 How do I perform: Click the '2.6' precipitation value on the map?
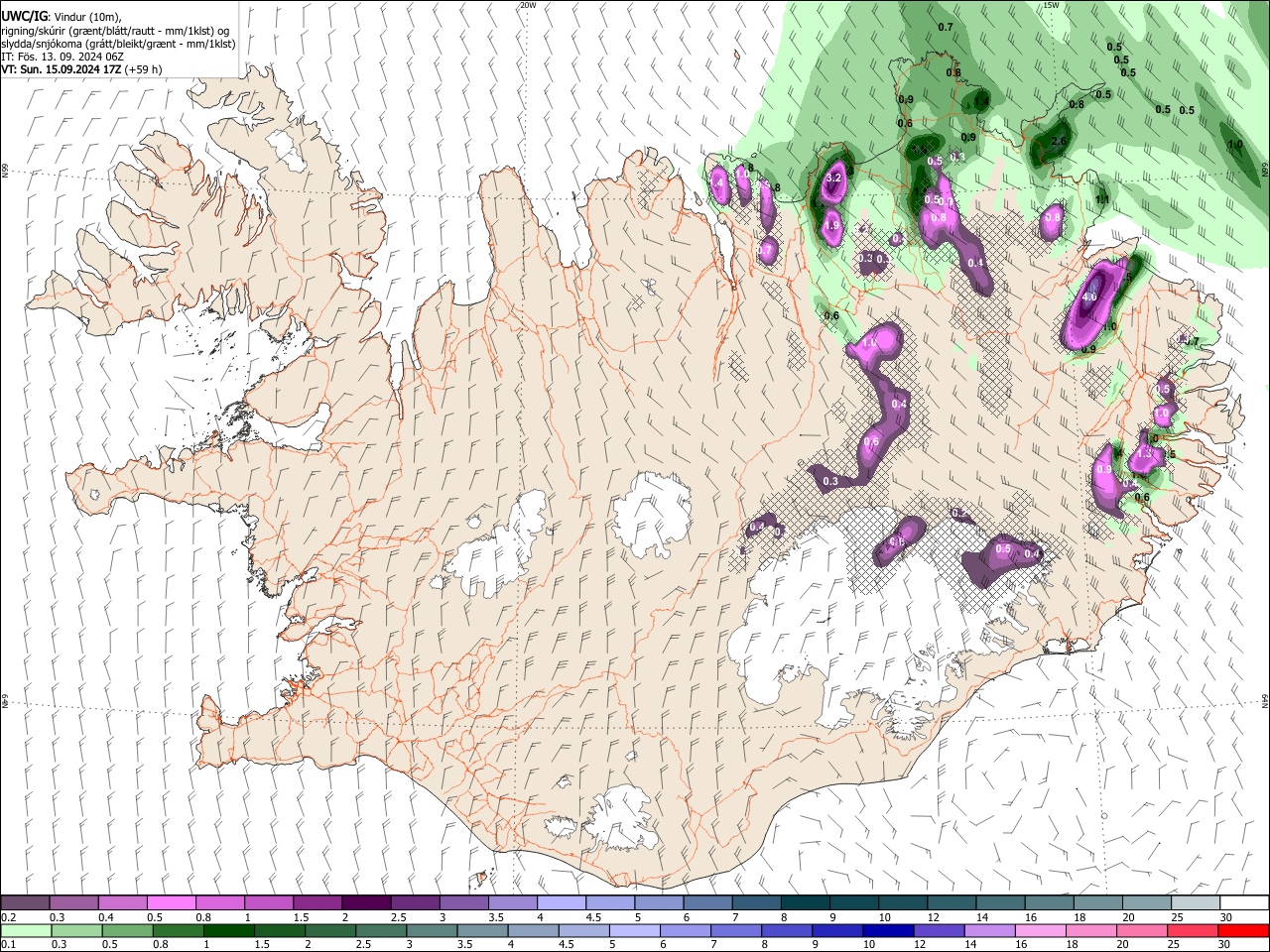click(x=1058, y=142)
